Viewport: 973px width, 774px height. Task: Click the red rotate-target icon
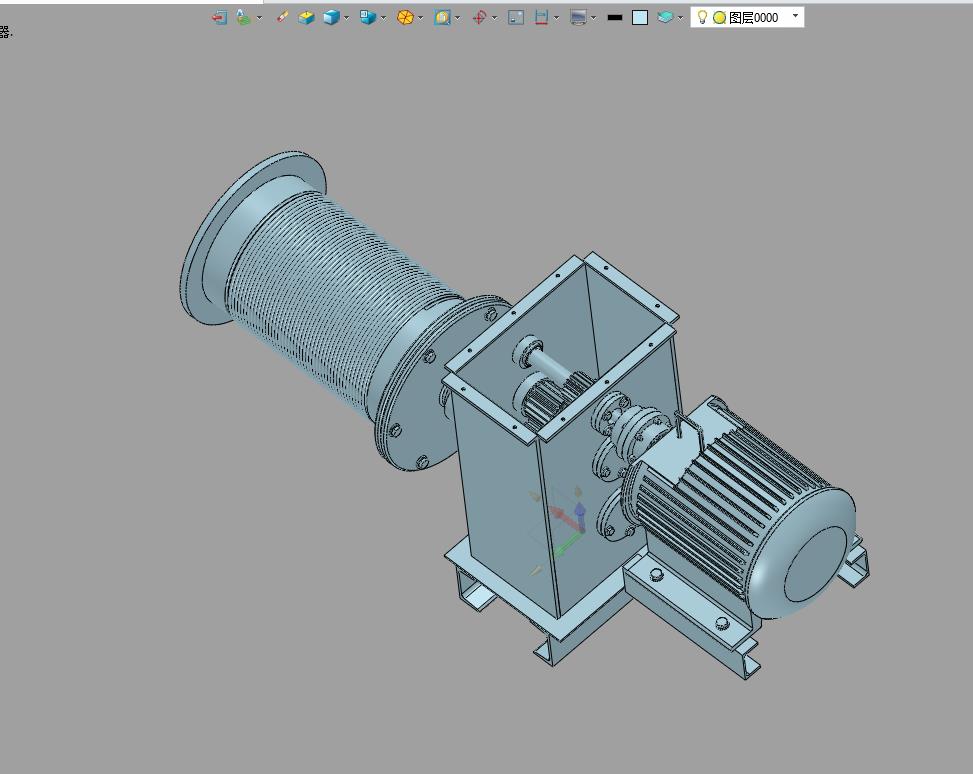[x=479, y=17]
